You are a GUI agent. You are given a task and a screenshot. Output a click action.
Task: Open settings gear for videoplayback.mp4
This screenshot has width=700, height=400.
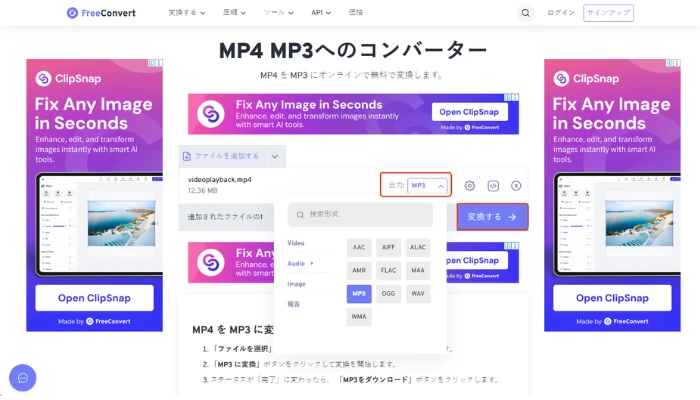(x=470, y=186)
